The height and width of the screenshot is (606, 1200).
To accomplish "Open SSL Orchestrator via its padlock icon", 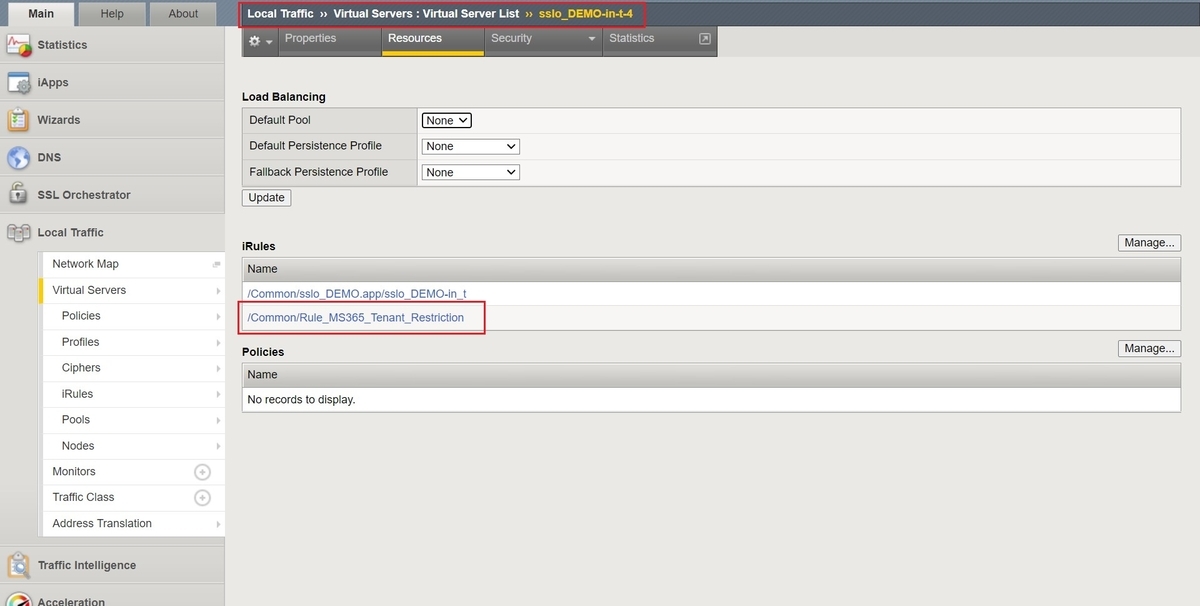I will pos(18,193).
